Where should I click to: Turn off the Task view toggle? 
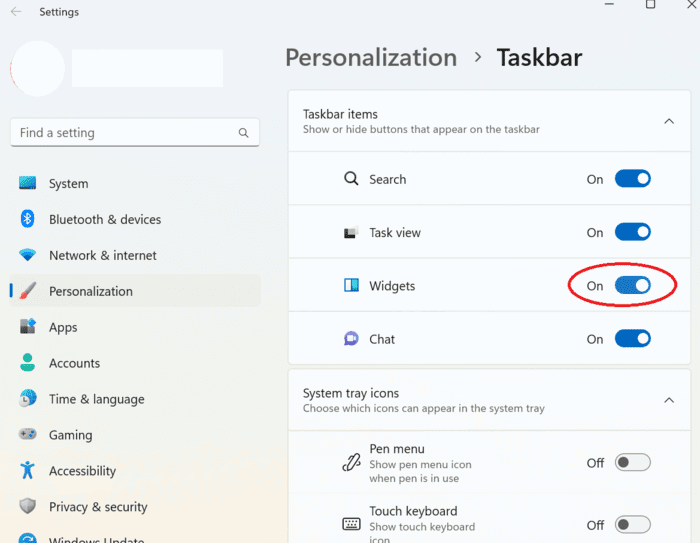pos(633,232)
